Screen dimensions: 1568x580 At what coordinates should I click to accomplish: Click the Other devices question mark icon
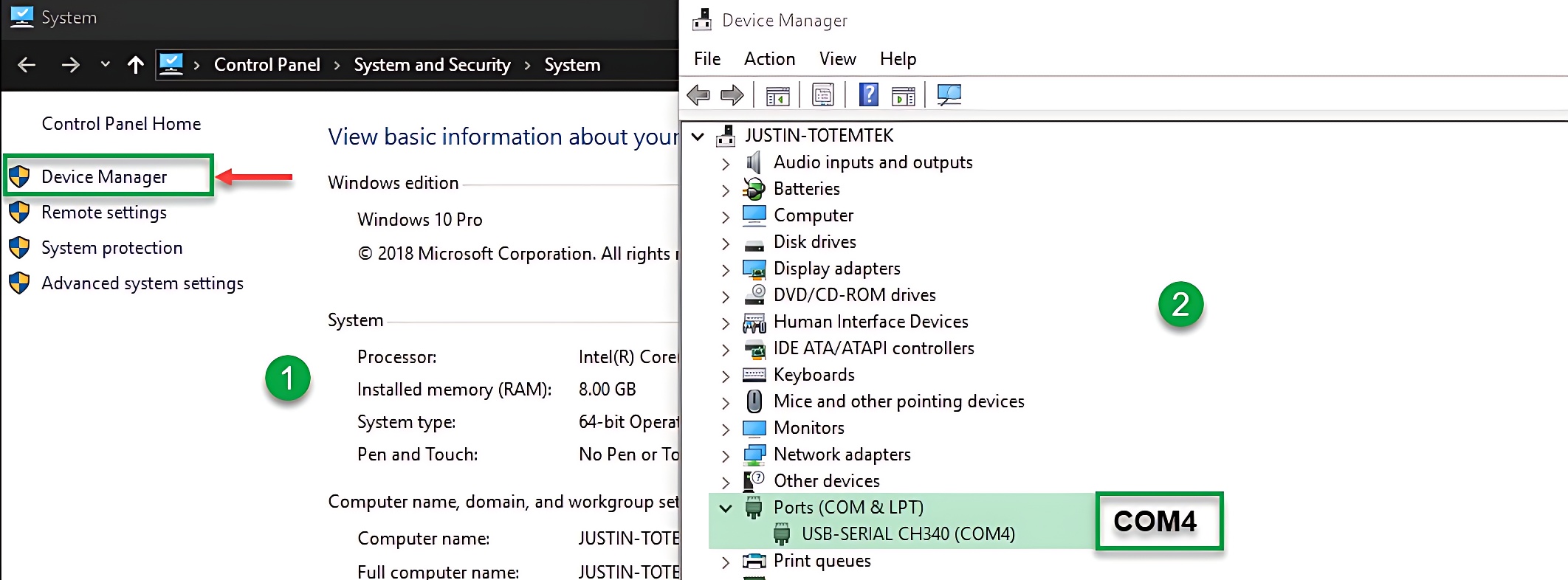pyautogui.click(x=754, y=481)
